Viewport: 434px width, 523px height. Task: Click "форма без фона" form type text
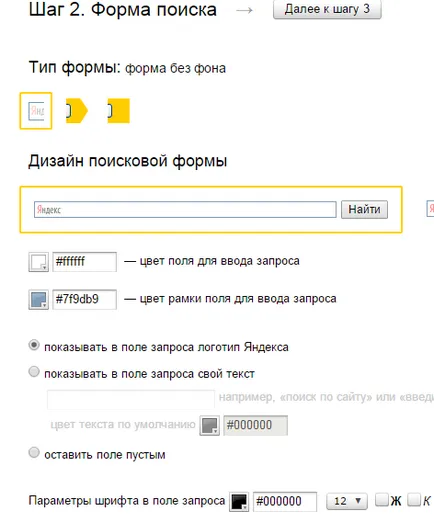[x=175, y=68]
